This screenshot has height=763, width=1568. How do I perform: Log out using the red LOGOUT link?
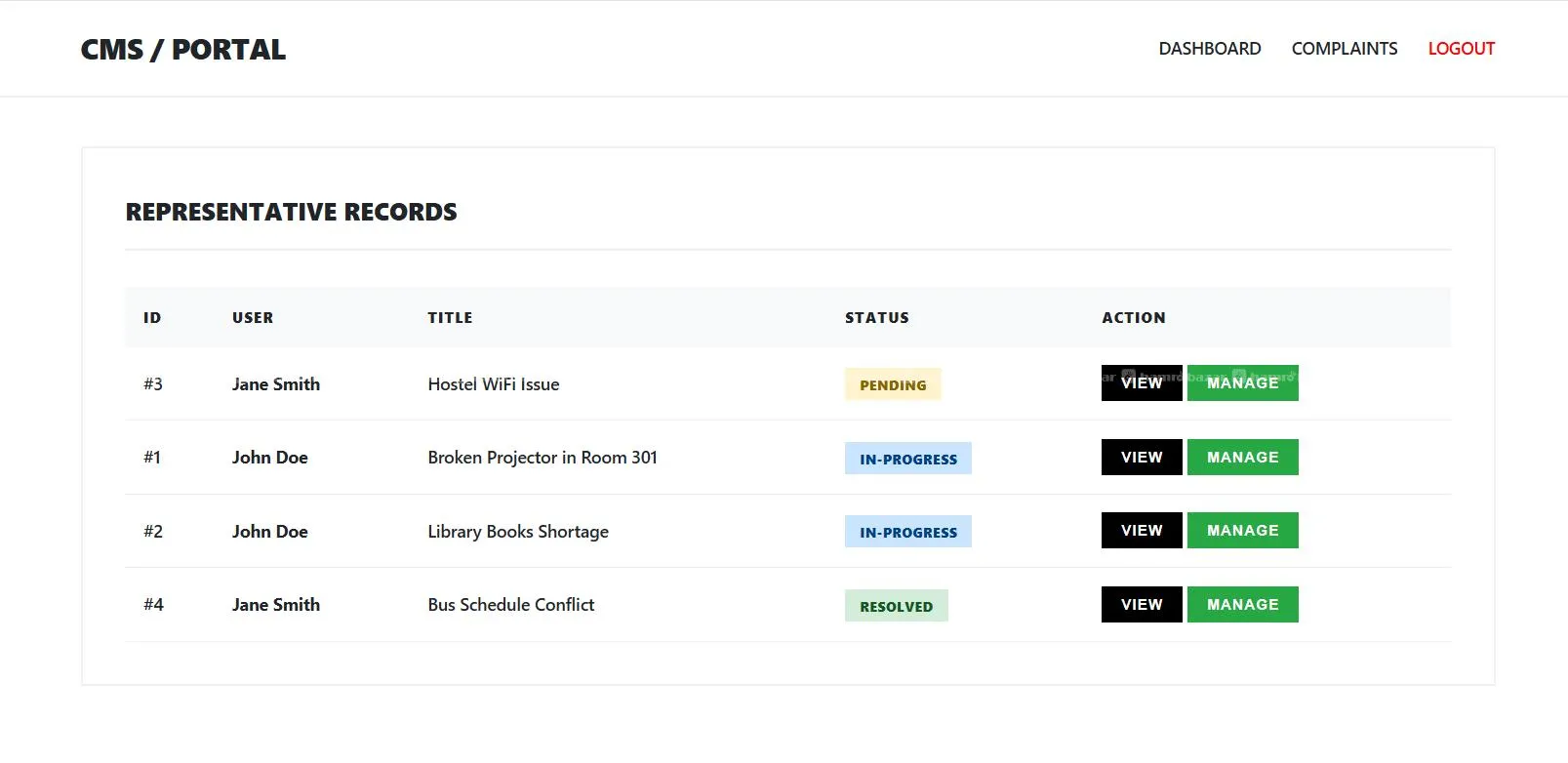(1461, 49)
